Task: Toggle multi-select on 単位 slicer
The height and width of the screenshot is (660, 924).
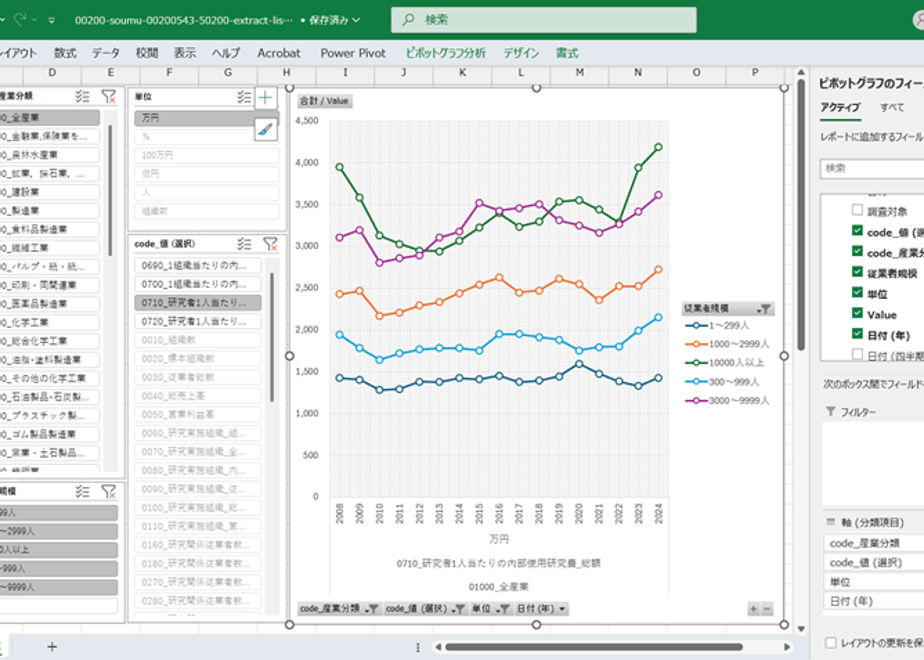Action: tap(244, 97)
